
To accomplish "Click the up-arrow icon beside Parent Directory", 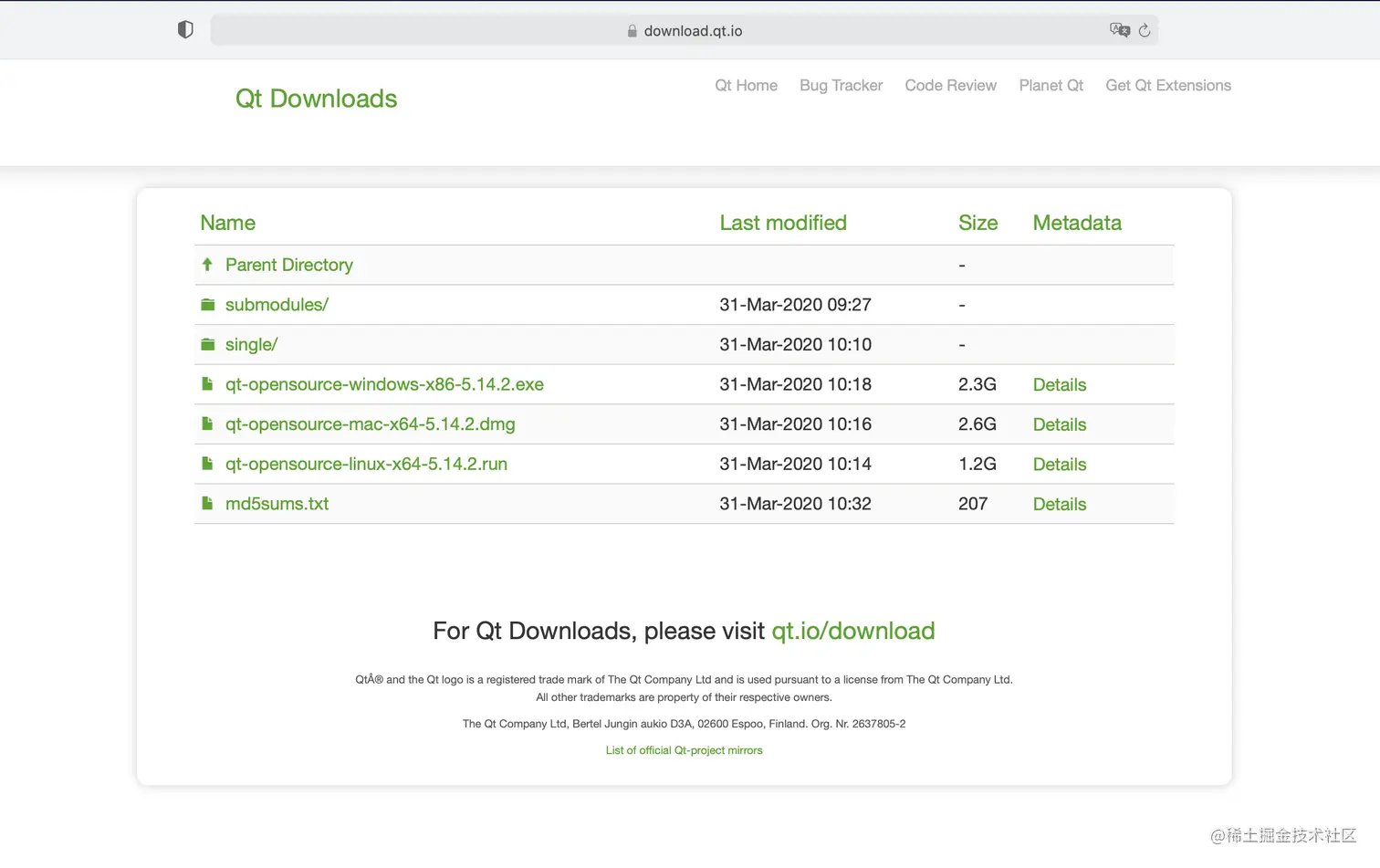I will [207, 265].
